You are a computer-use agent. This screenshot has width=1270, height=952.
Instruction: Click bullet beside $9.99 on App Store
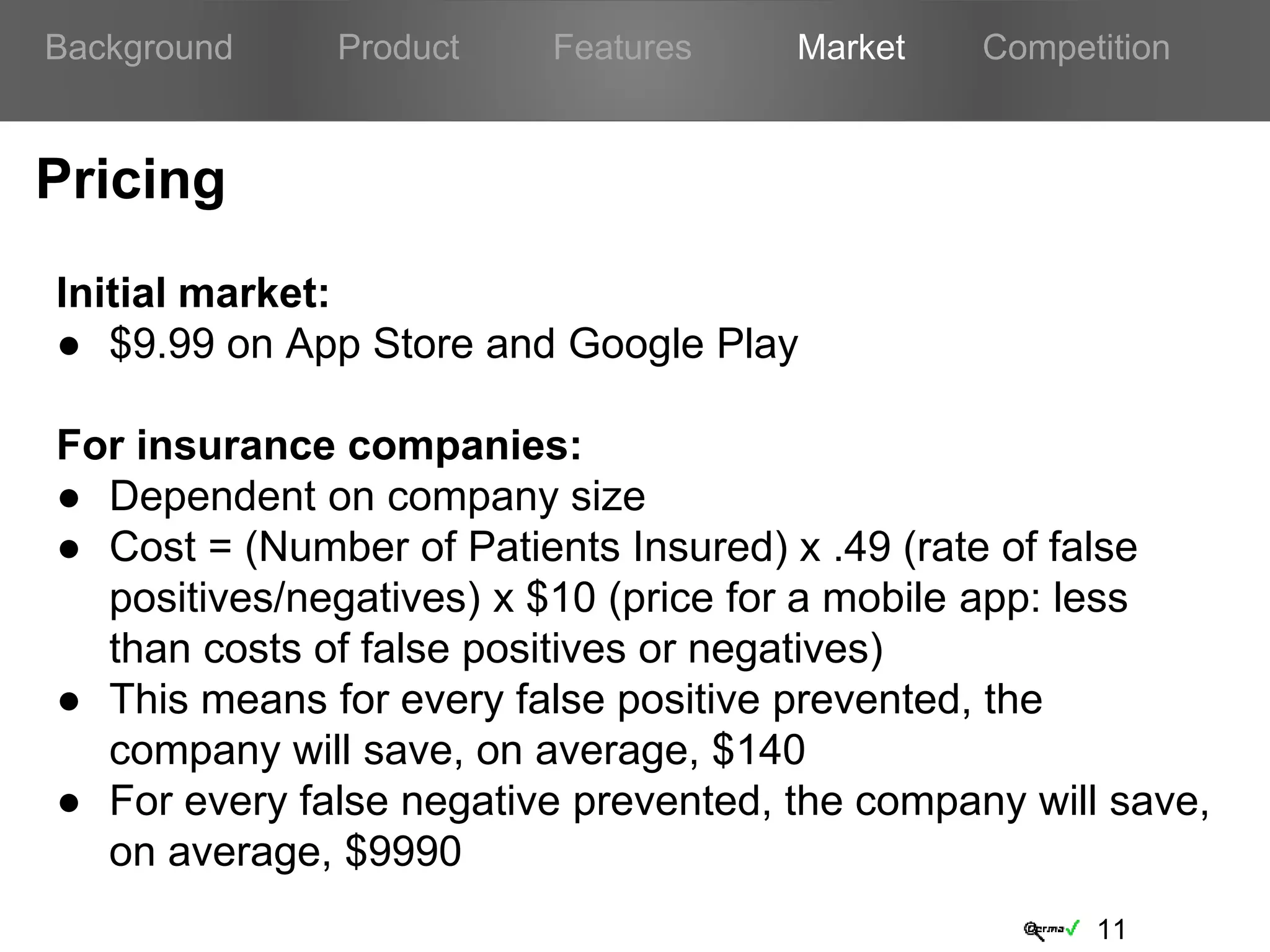(69, 346)
